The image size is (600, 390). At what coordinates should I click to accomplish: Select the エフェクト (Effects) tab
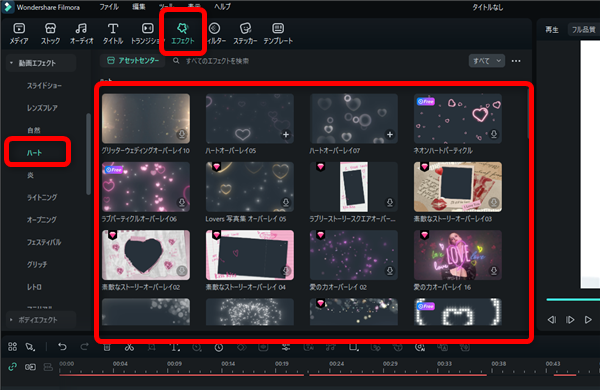(x=183, y=33)
